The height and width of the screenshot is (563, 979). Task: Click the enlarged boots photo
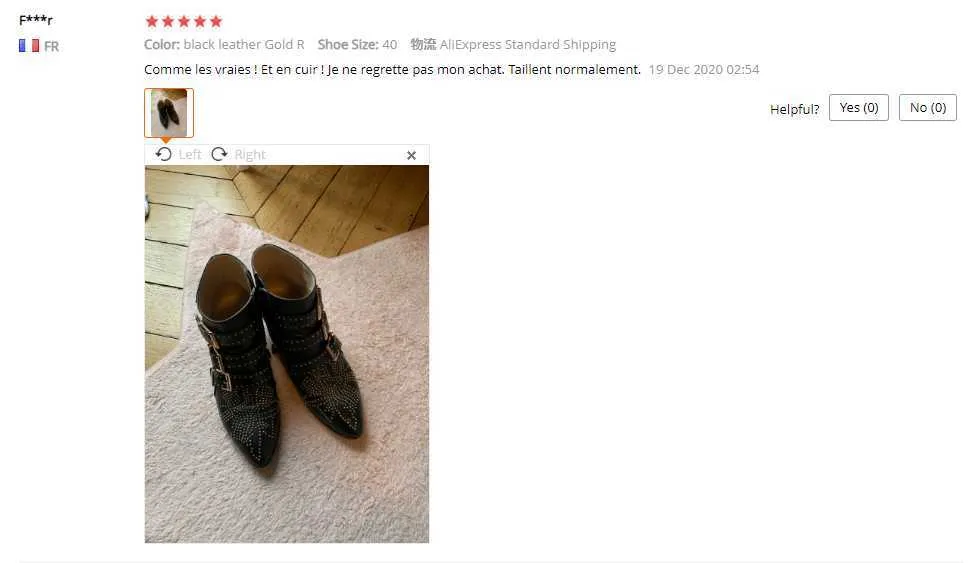point(287,354)
